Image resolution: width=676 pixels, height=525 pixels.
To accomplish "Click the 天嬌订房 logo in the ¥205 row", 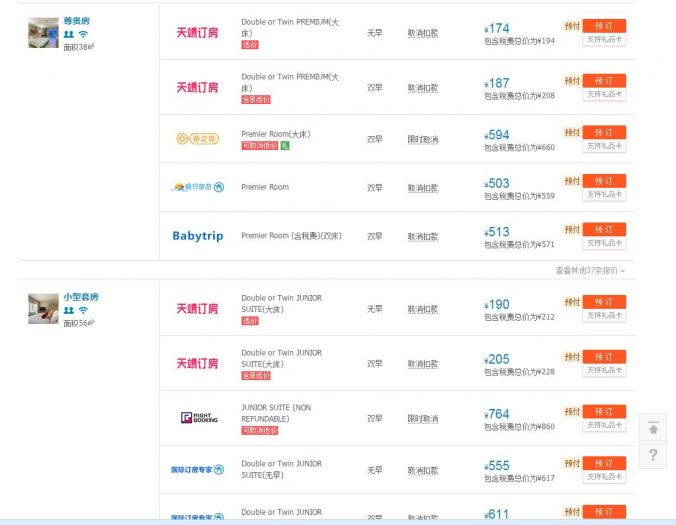I will coord(197,363).
